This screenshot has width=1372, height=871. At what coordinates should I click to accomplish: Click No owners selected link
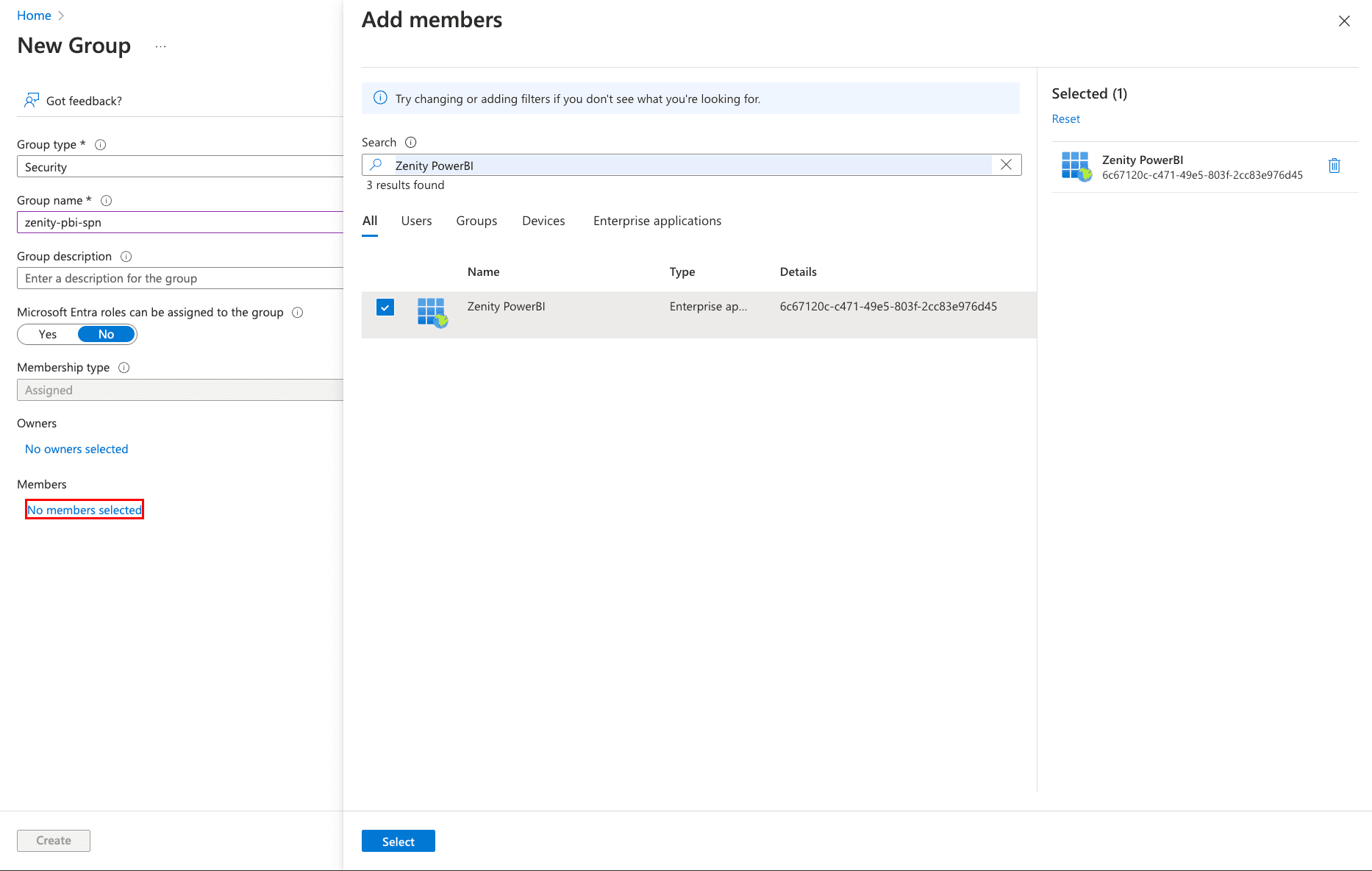click(x=76, y=449)
